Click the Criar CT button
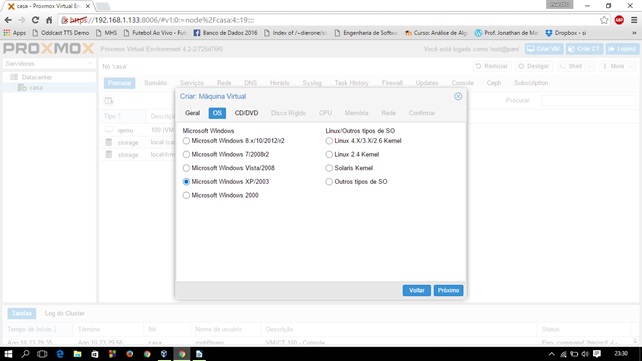 585,49
